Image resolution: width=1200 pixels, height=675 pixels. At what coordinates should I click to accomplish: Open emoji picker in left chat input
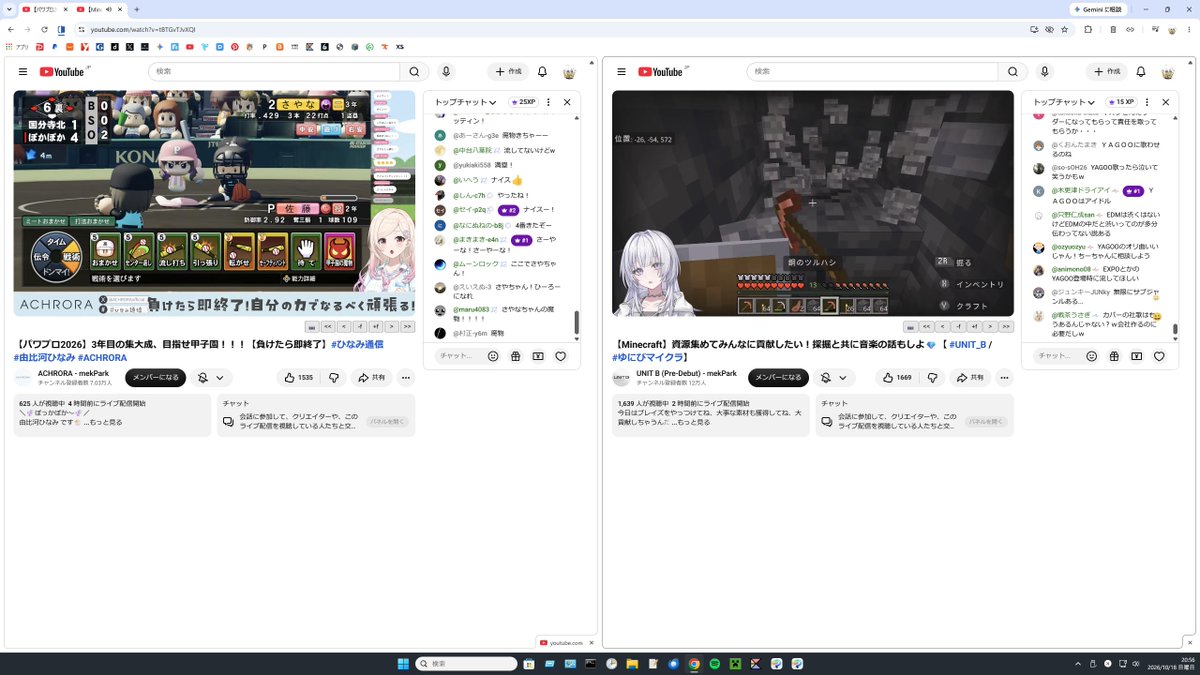coord(493,356)
